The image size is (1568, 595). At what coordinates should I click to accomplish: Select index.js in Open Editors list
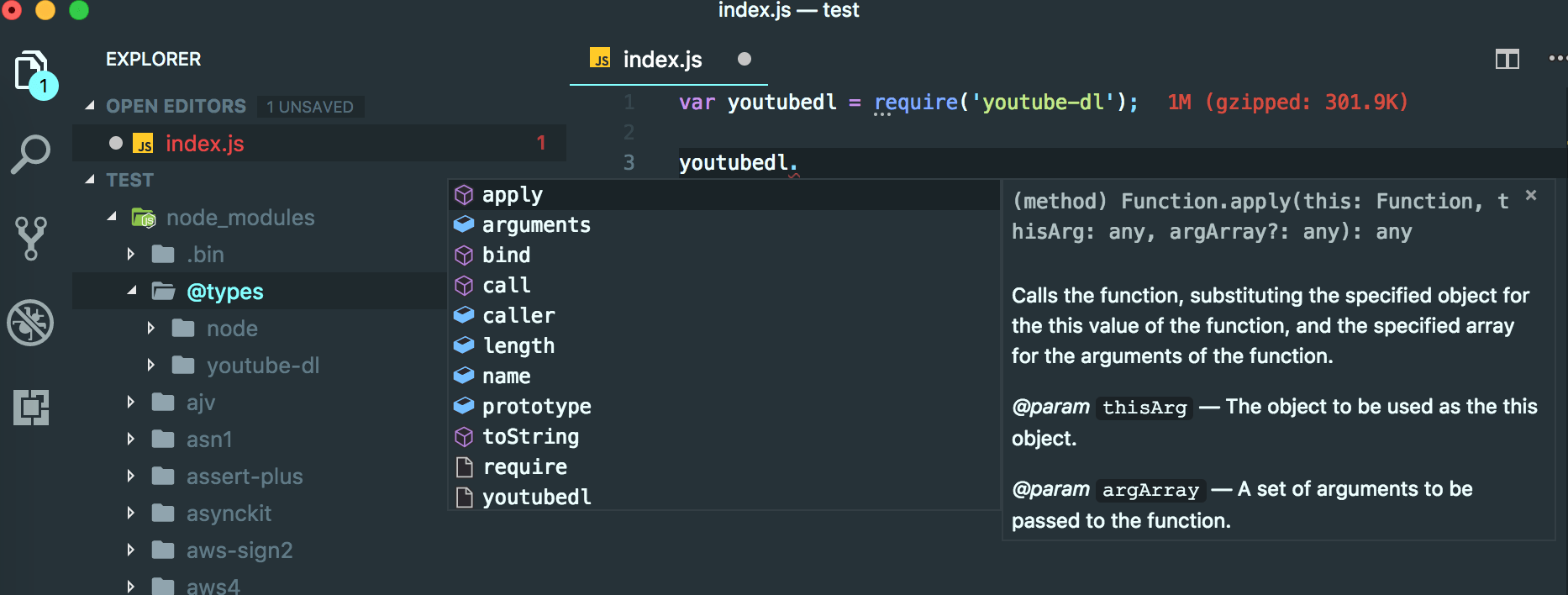point(204,144)
